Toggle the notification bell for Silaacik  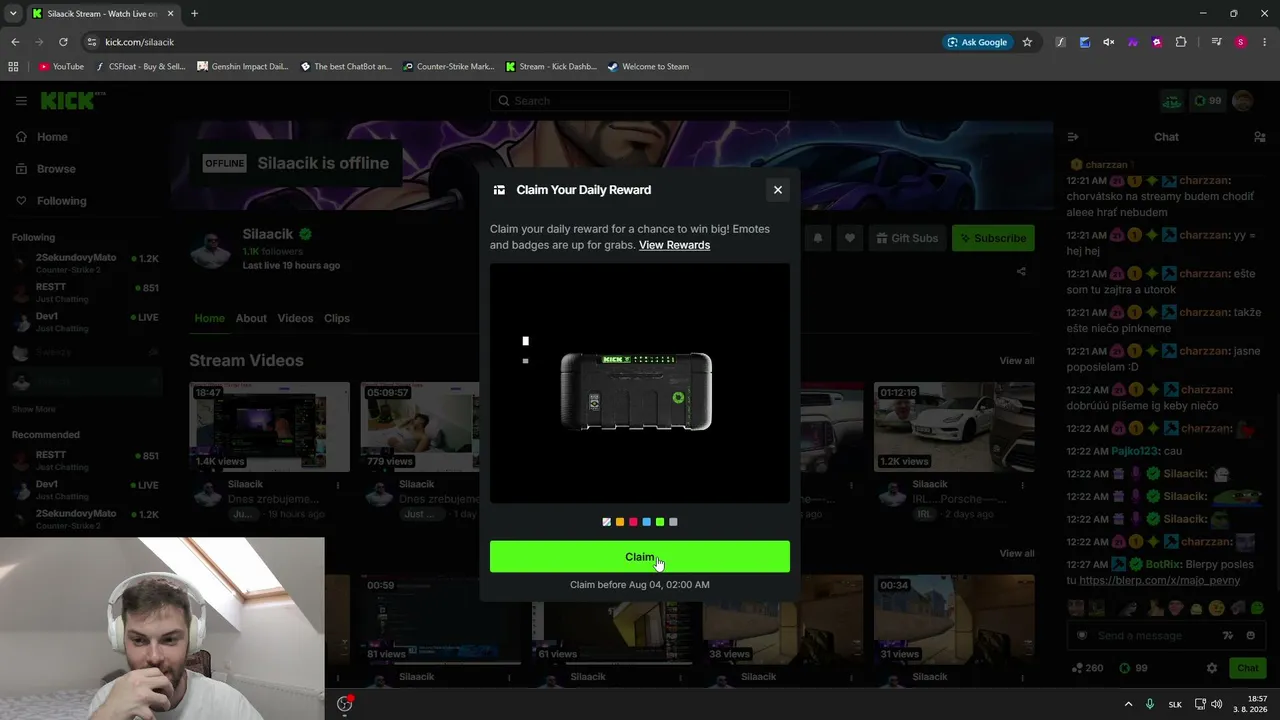pyautogui.click(x=818, y=238)
